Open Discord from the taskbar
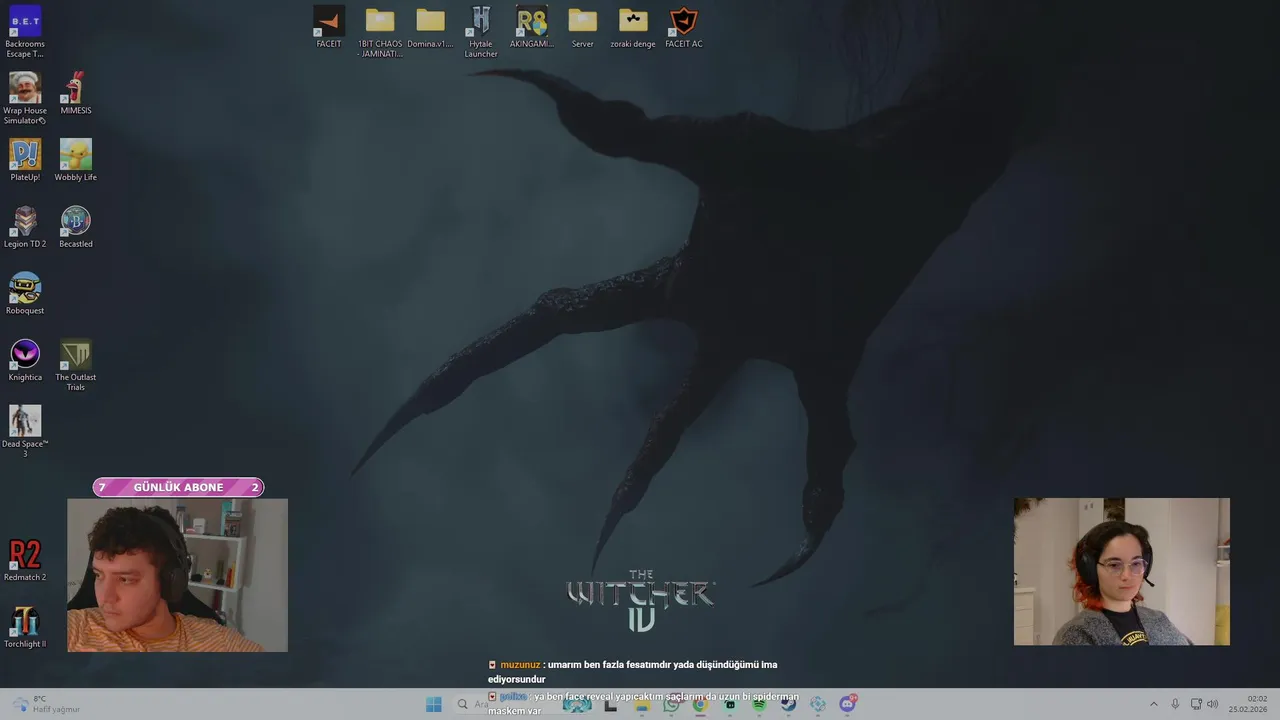 848,704
